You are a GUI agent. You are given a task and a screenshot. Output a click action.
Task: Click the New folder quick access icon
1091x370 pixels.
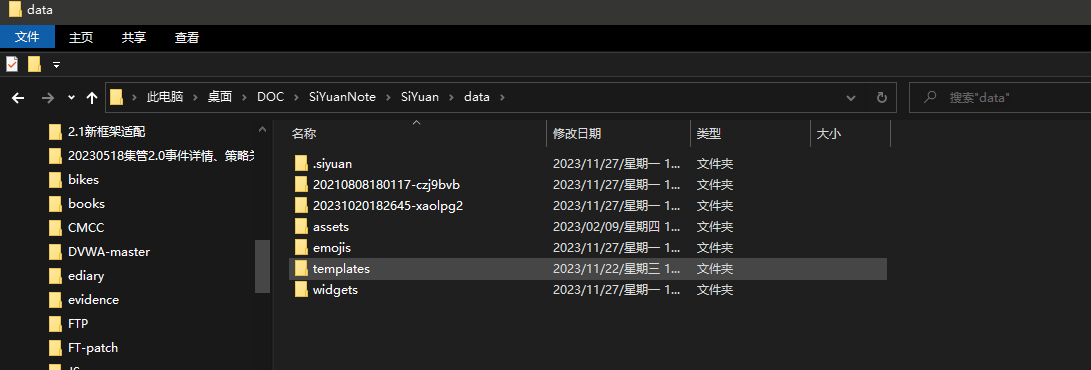(x=34, y=64)
